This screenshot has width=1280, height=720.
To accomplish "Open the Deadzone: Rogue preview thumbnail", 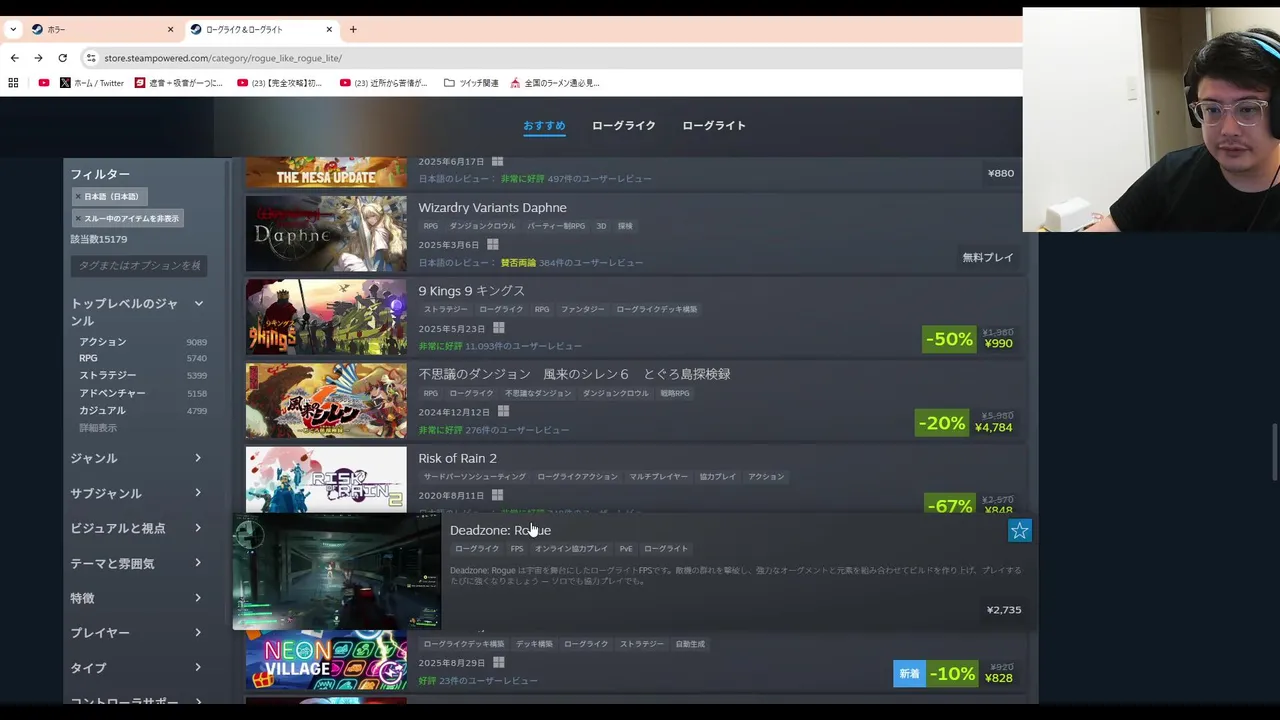I will (337, 572).
